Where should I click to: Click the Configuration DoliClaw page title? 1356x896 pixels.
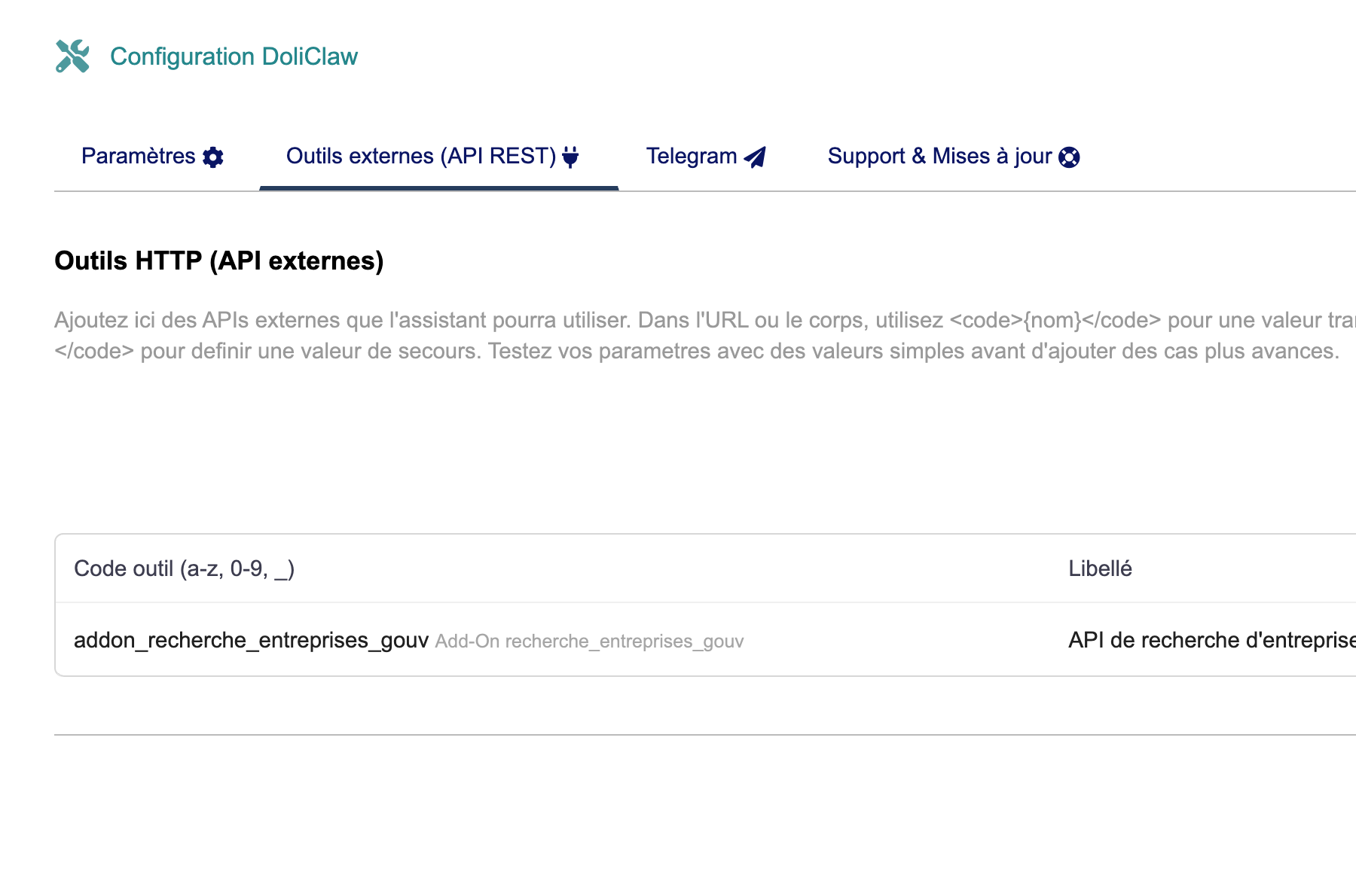pyautogui.click(x=234, y=56)
